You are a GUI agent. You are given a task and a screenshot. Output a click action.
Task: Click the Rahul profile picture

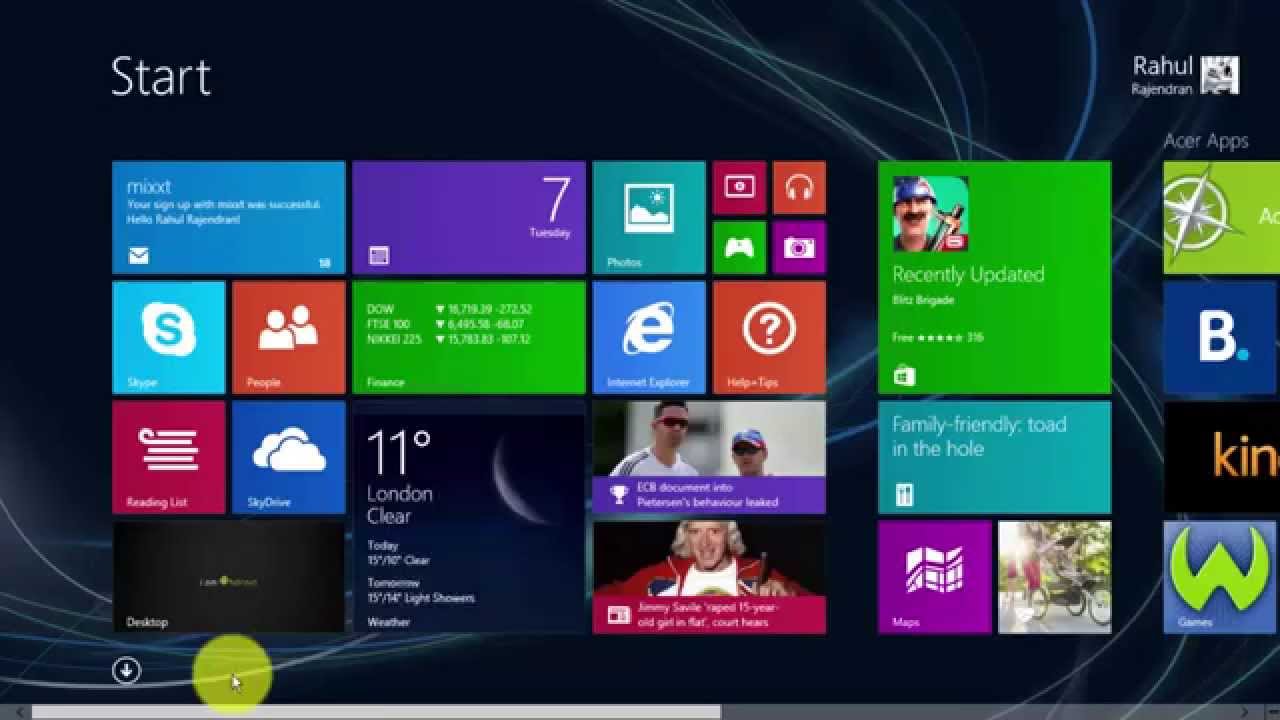pyautogui.click(x=1220, y=75)
